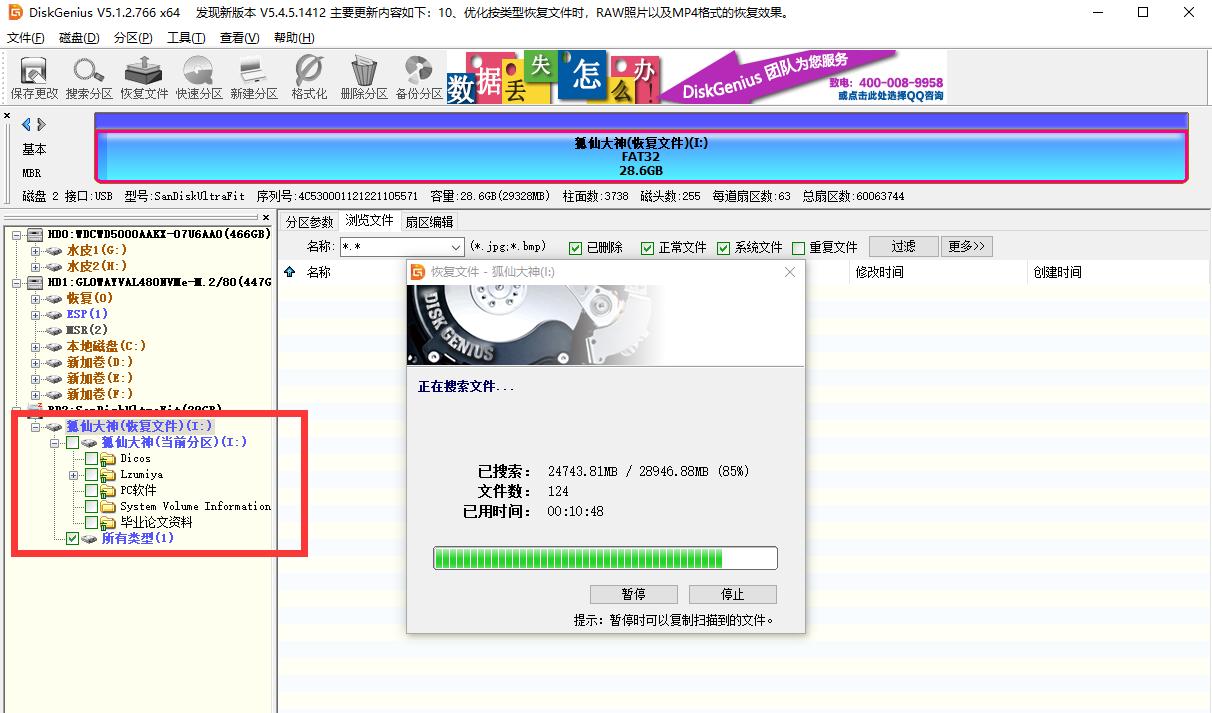This screenshot has width=1212, height=713.
Task: Switch to the 浏览文件 tab
Action: pyautogui.click(x=370, y=221)
